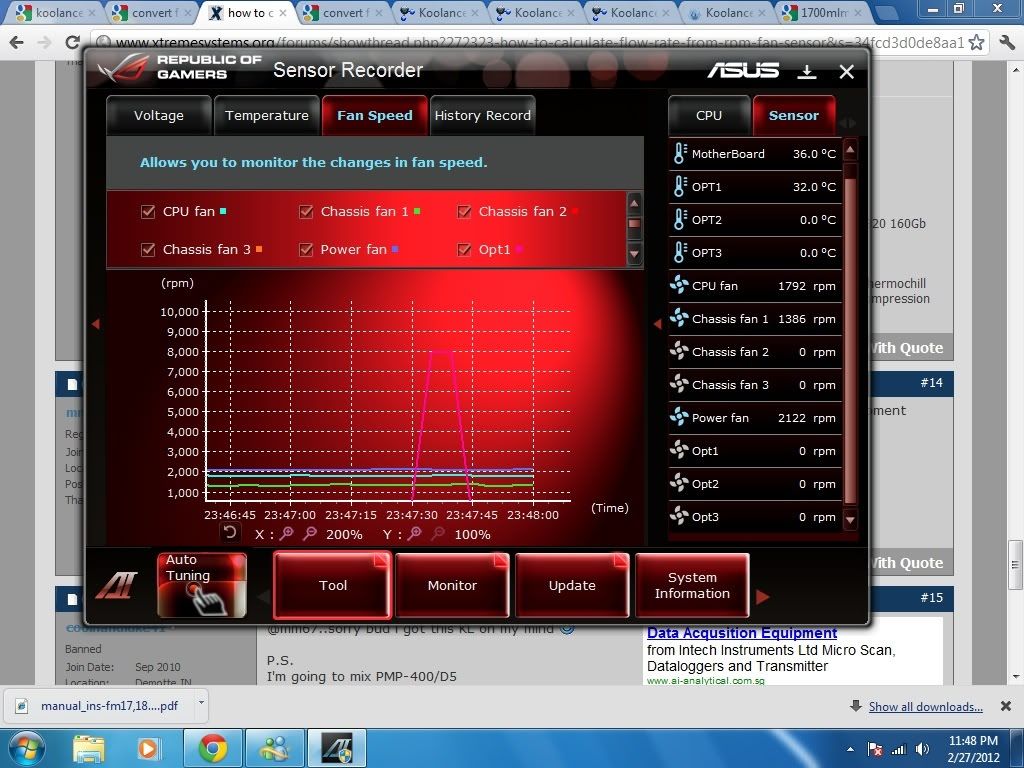Click the Monitor button
The height and width of the screenshot is (768, 1024).
pyautogui.click(x=452, y=586)
